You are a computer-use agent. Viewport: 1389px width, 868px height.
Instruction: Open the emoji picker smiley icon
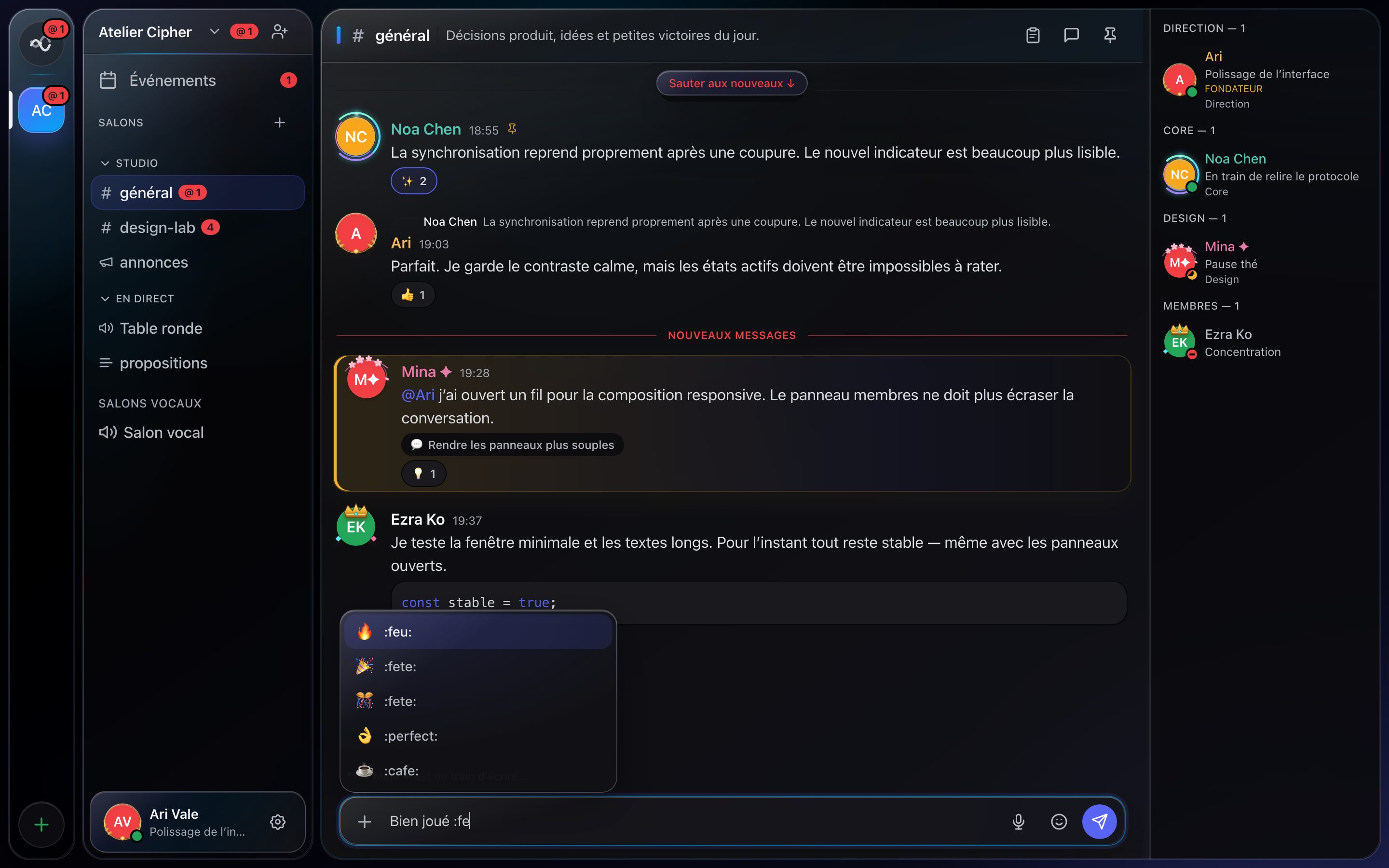click(1059, 822)
